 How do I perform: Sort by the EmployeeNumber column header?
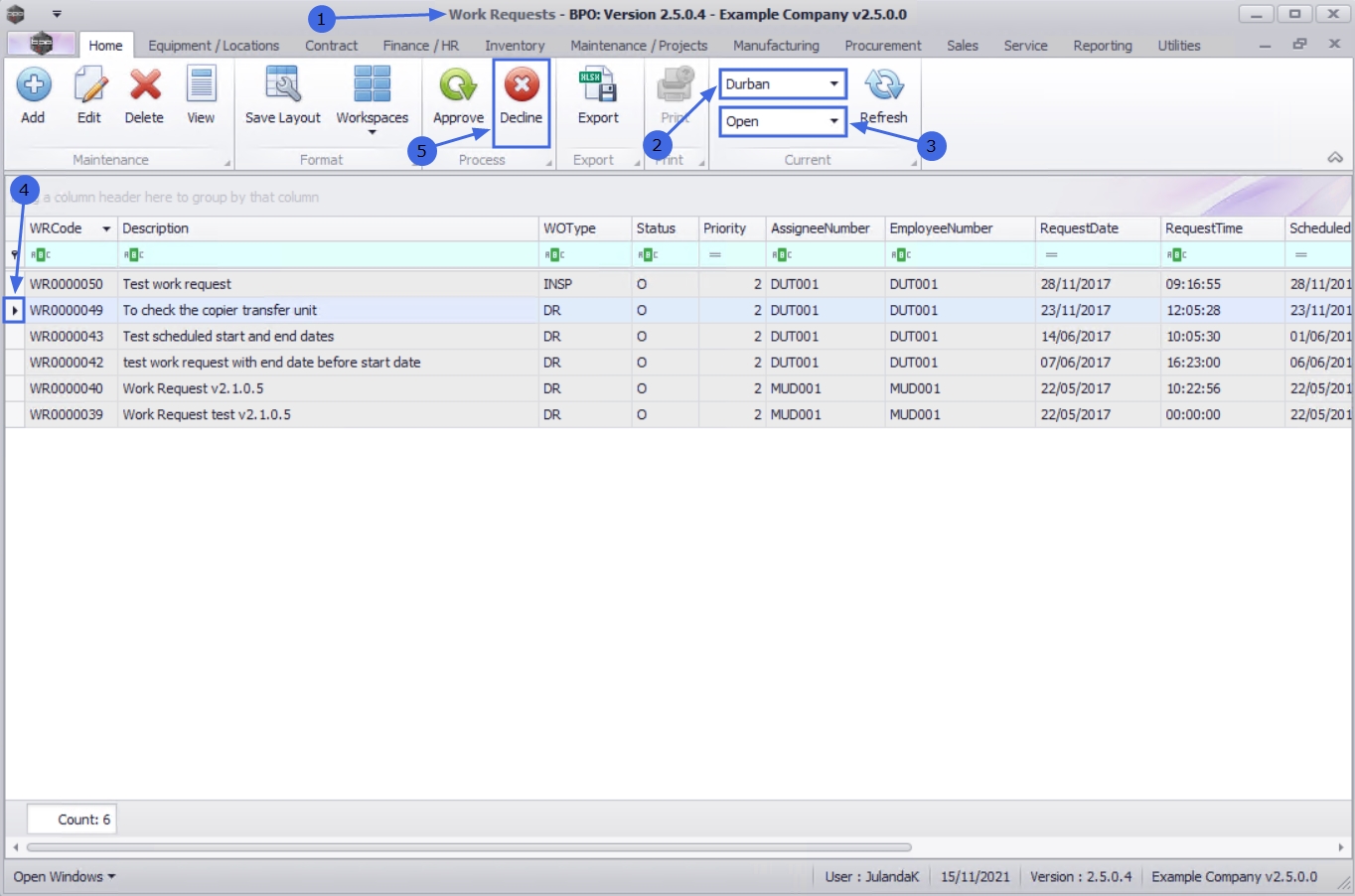(x=960, y=228)
